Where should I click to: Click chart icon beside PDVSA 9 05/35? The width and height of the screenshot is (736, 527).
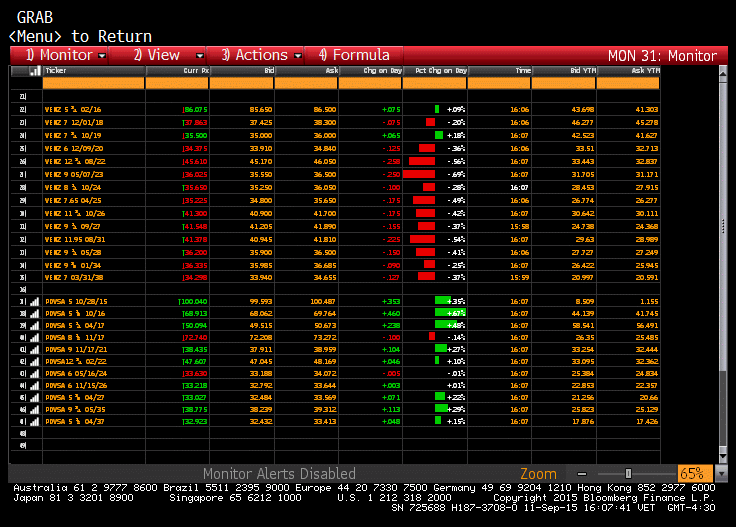[34, 410]
